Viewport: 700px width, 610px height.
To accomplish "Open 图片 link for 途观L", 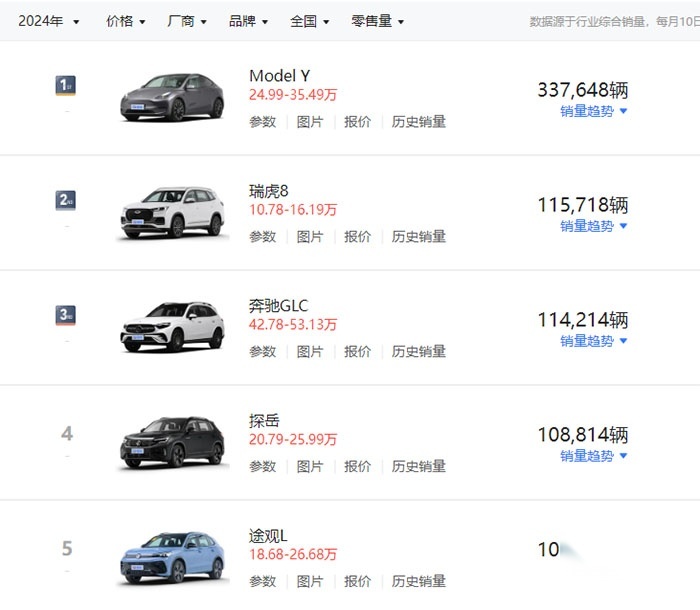I will (310, 581).
